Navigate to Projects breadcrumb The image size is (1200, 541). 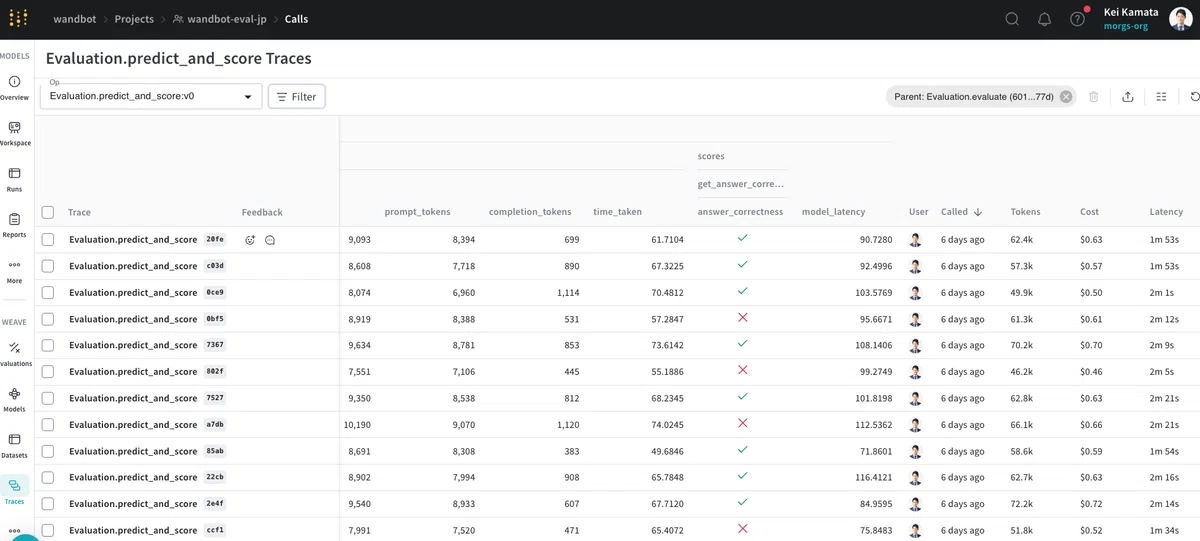(x=134, y=19)
